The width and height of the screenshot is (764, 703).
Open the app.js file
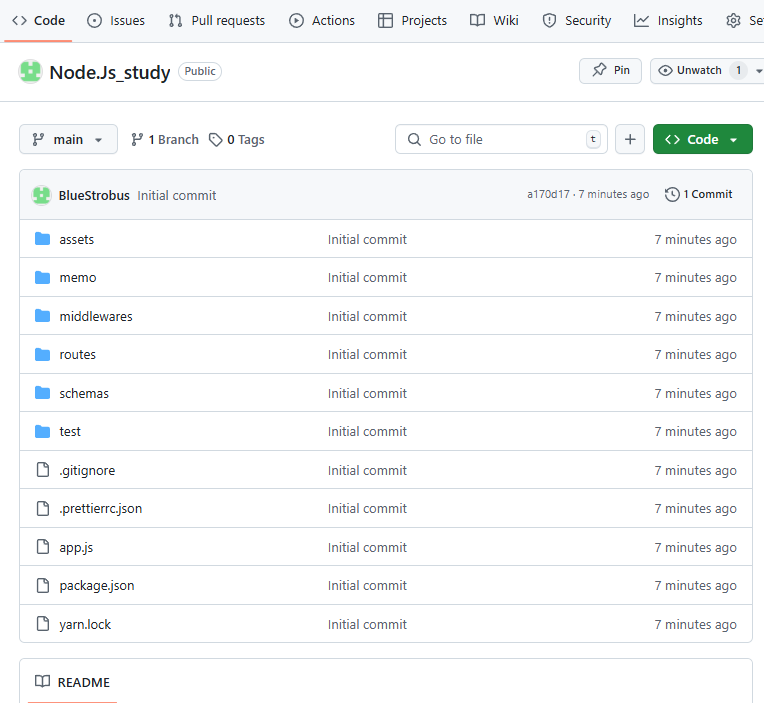76,548
